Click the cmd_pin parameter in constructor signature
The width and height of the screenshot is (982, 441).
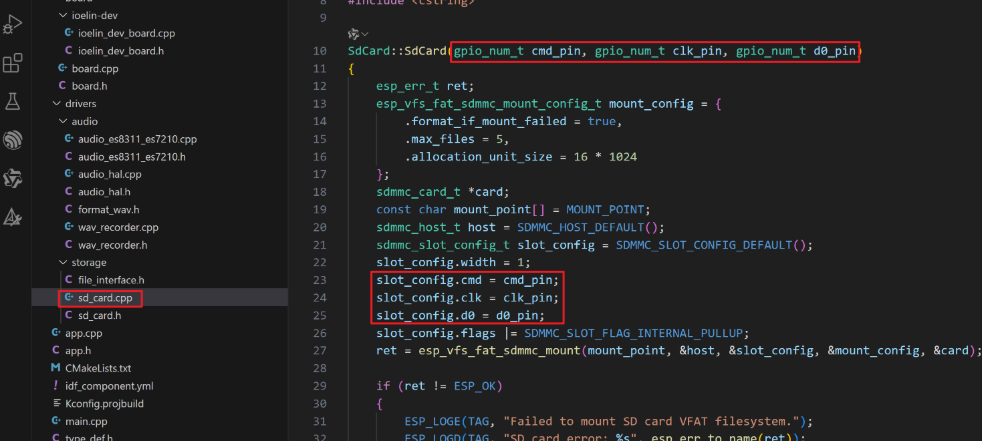(x=556, y=51)
